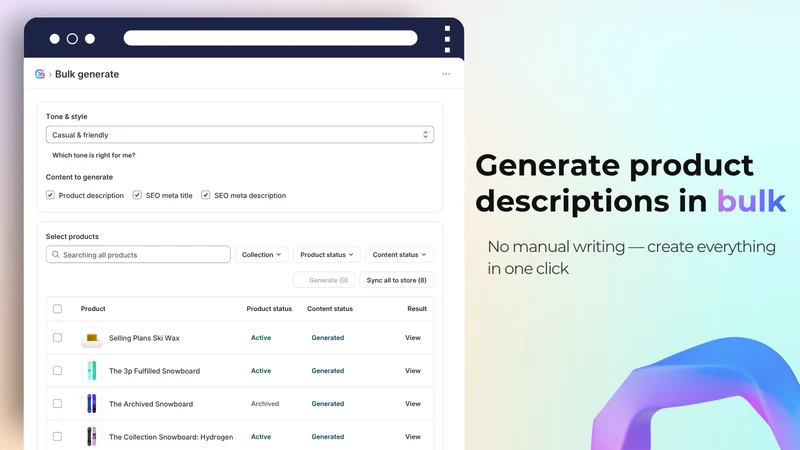Expand the Product status filter dropdown
Viewport: 800px width, 450px height.
coord(327,255)
